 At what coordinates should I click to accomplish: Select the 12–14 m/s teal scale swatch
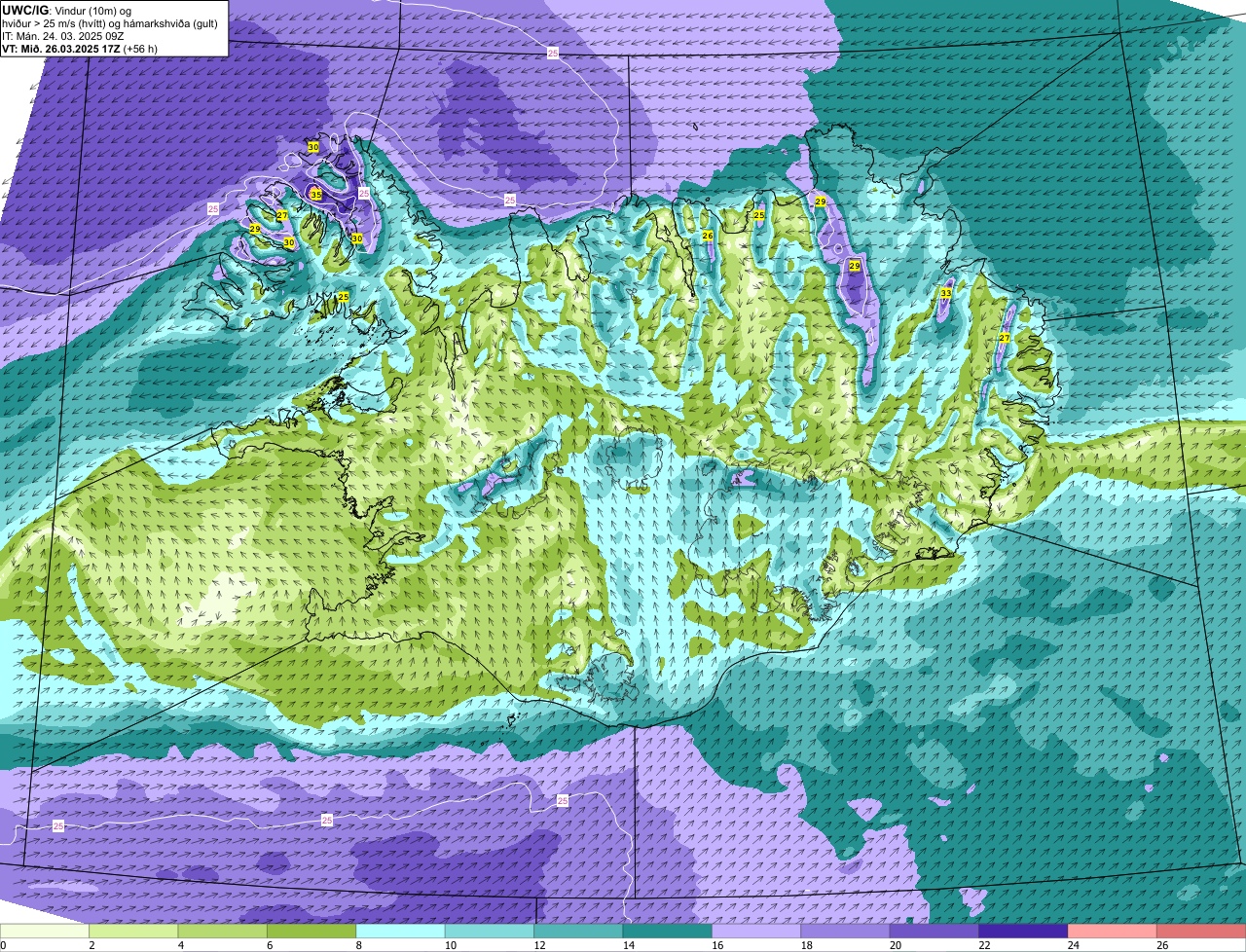point(578,932)
